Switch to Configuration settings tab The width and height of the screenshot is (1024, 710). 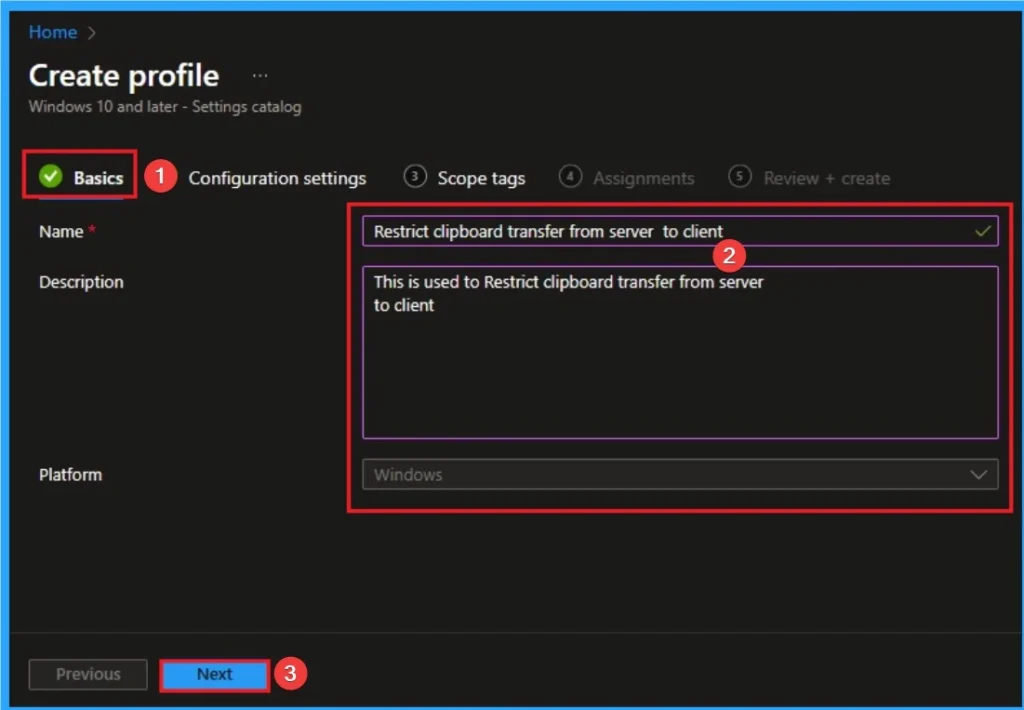coord(277,177)
